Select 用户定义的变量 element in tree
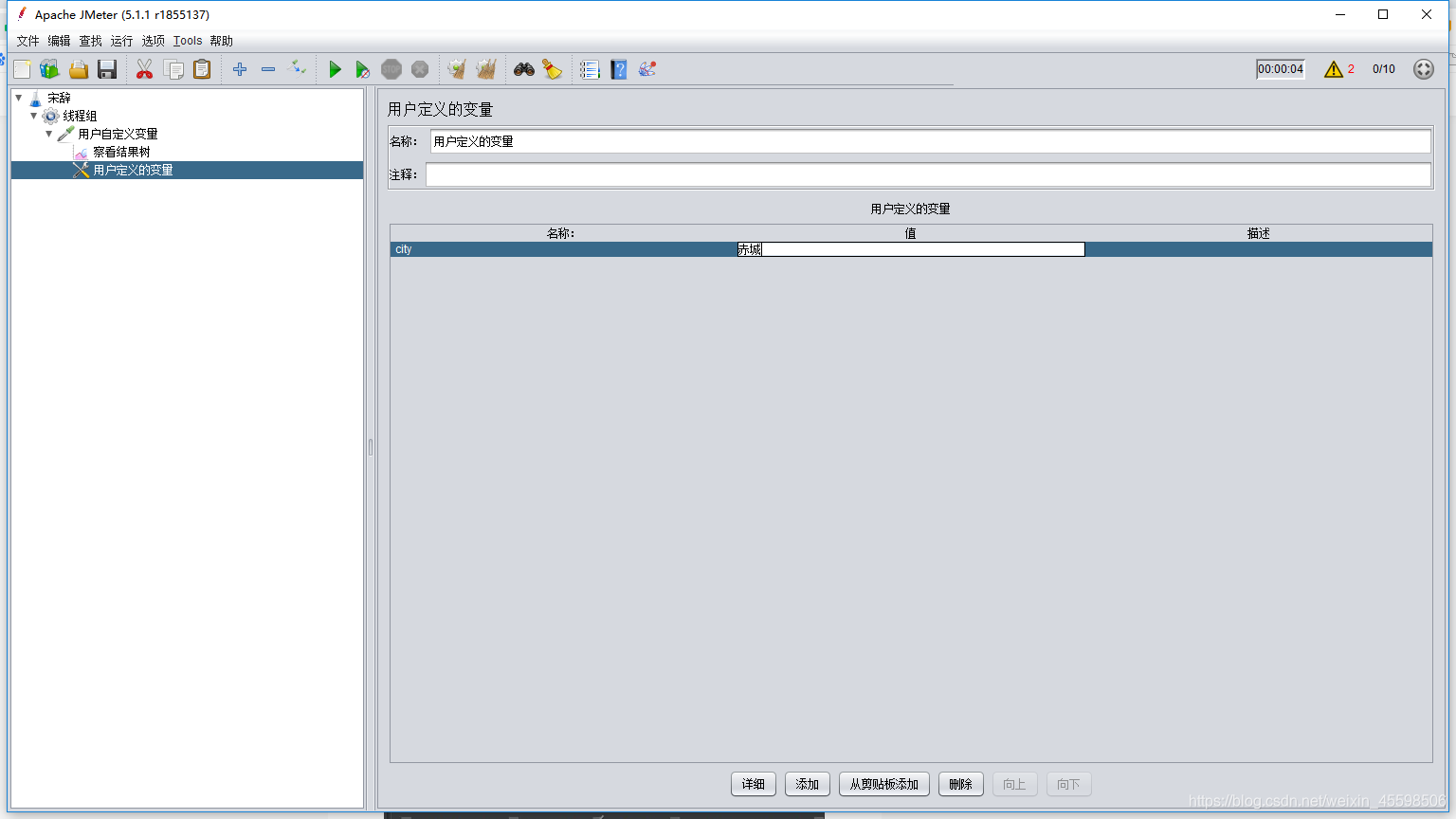Screen dimensions: 1456x819 click(x=133, y=170)
